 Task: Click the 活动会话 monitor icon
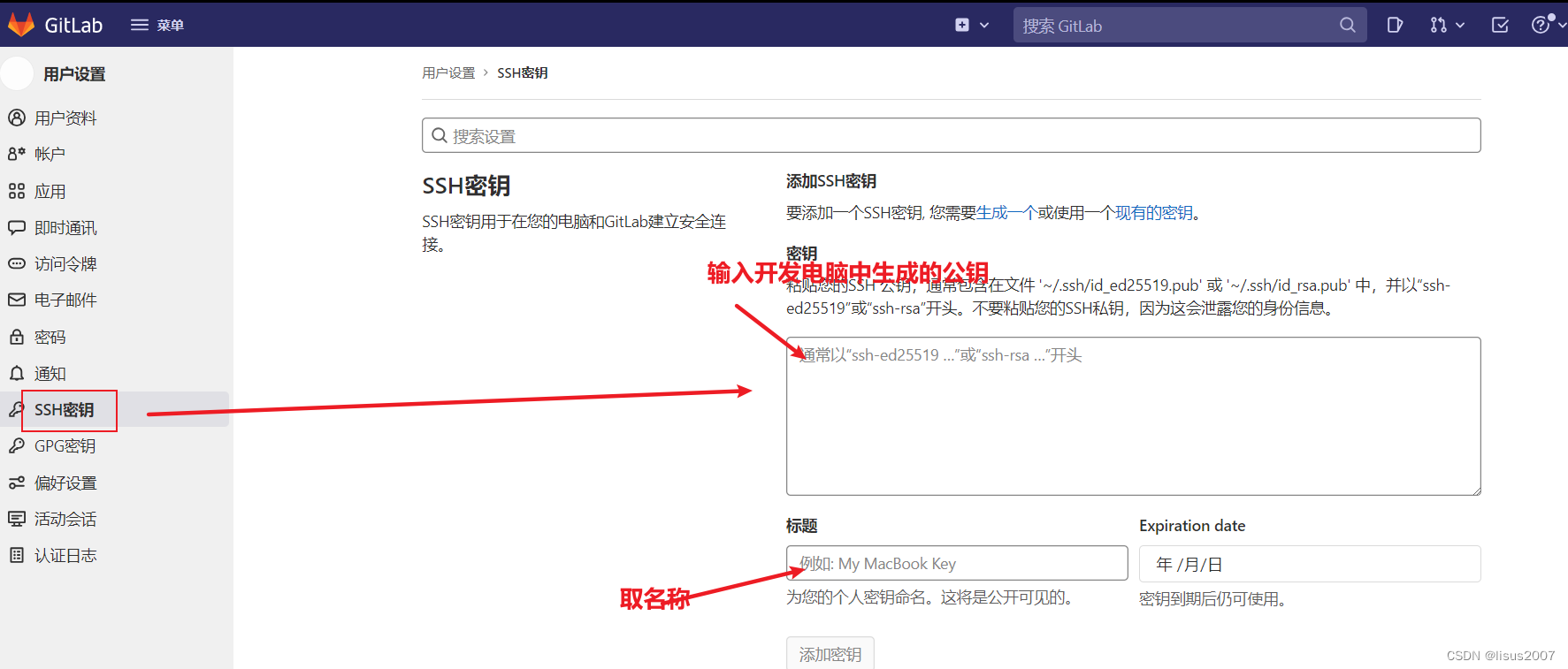click(x=17, y=519)
